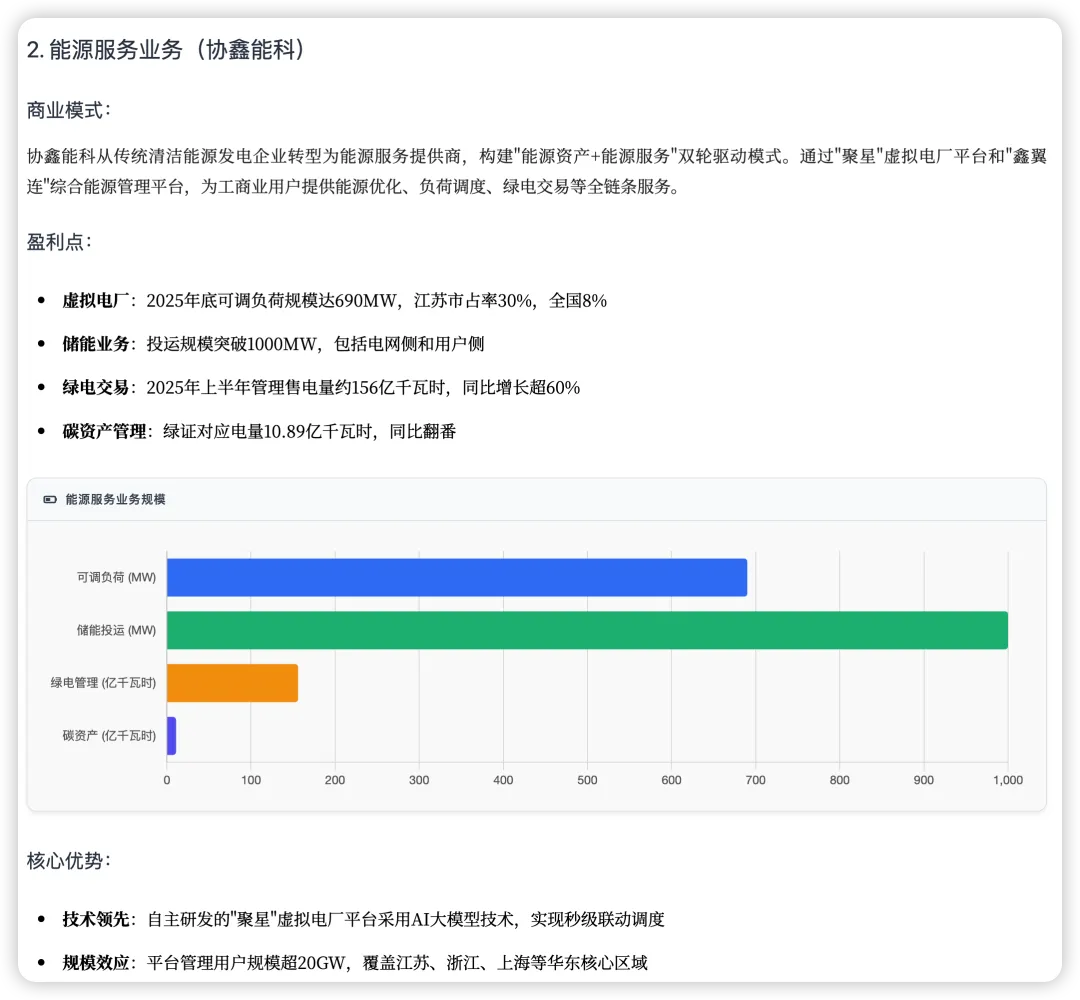Image resolution: width=1080 pixels, height=1000 pixels.
Task: Click the green 储能投运 (MW) bar
Action: (x=587, y=630)
